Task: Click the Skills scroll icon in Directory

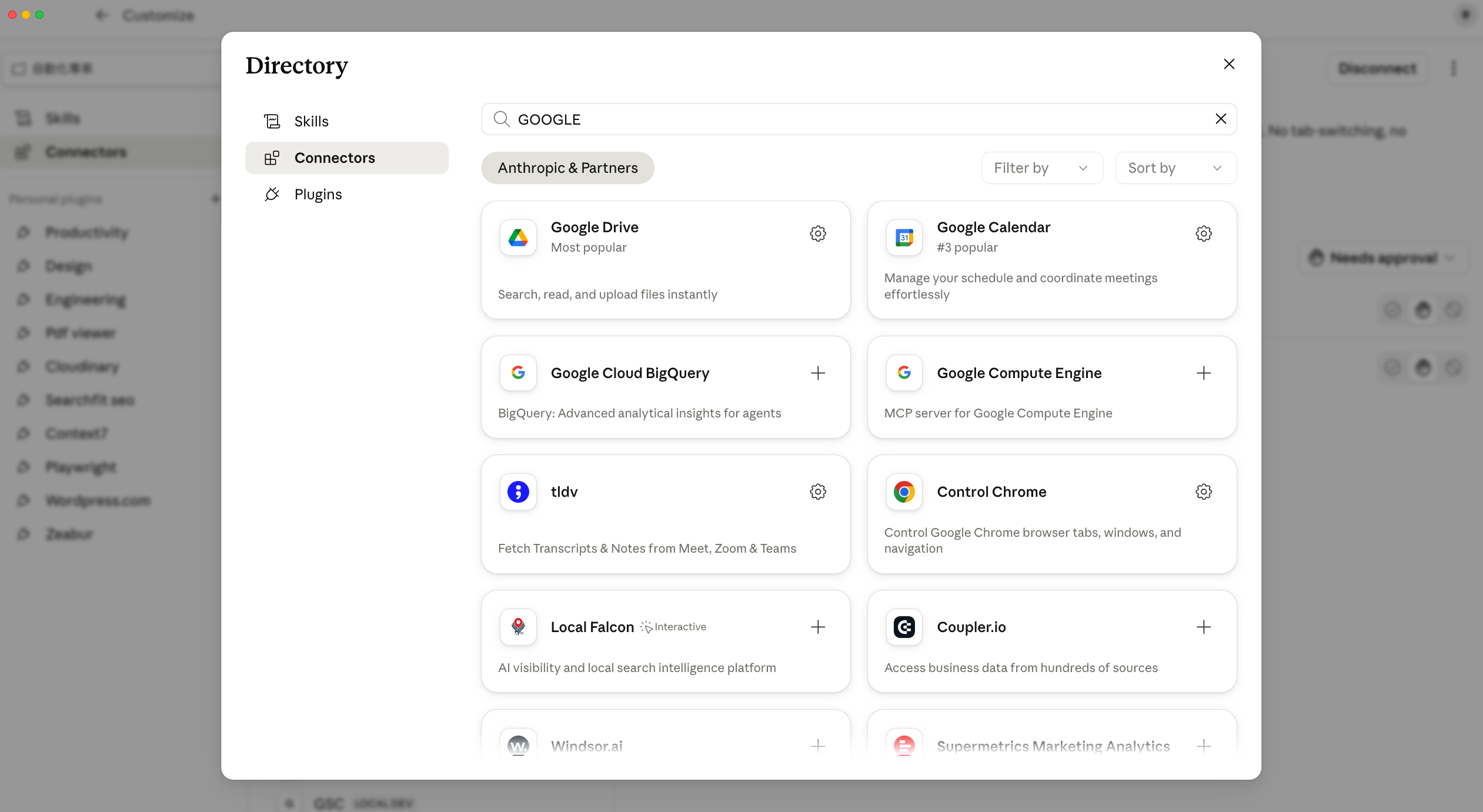Action: point(272,121)
